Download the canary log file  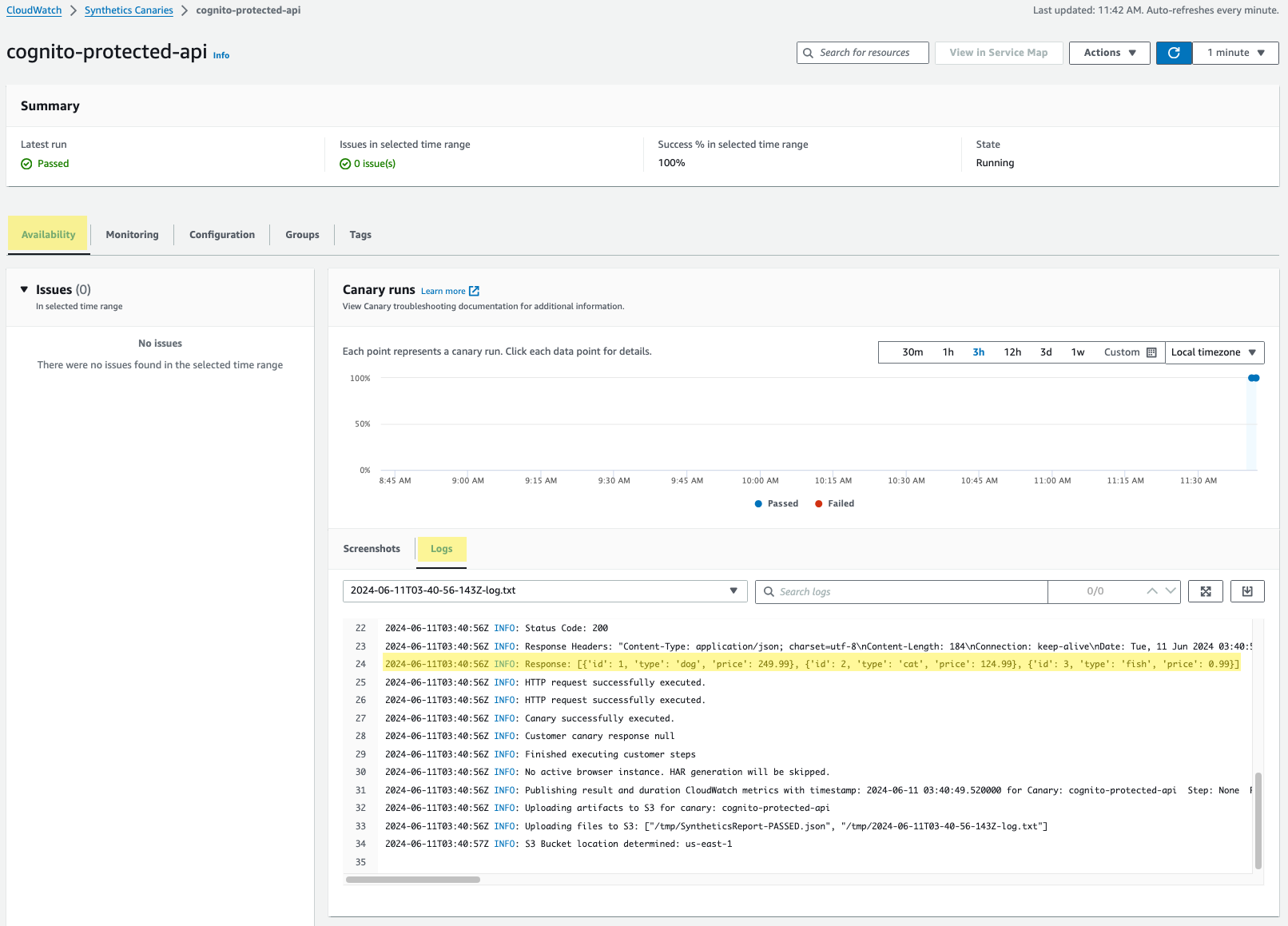coord(1246,591)
